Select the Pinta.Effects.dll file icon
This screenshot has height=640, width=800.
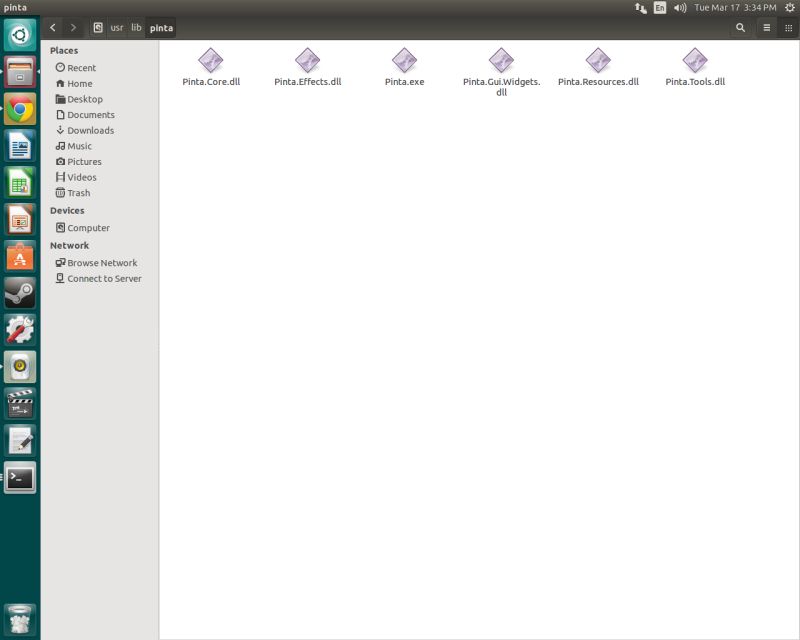click(306, 60)
